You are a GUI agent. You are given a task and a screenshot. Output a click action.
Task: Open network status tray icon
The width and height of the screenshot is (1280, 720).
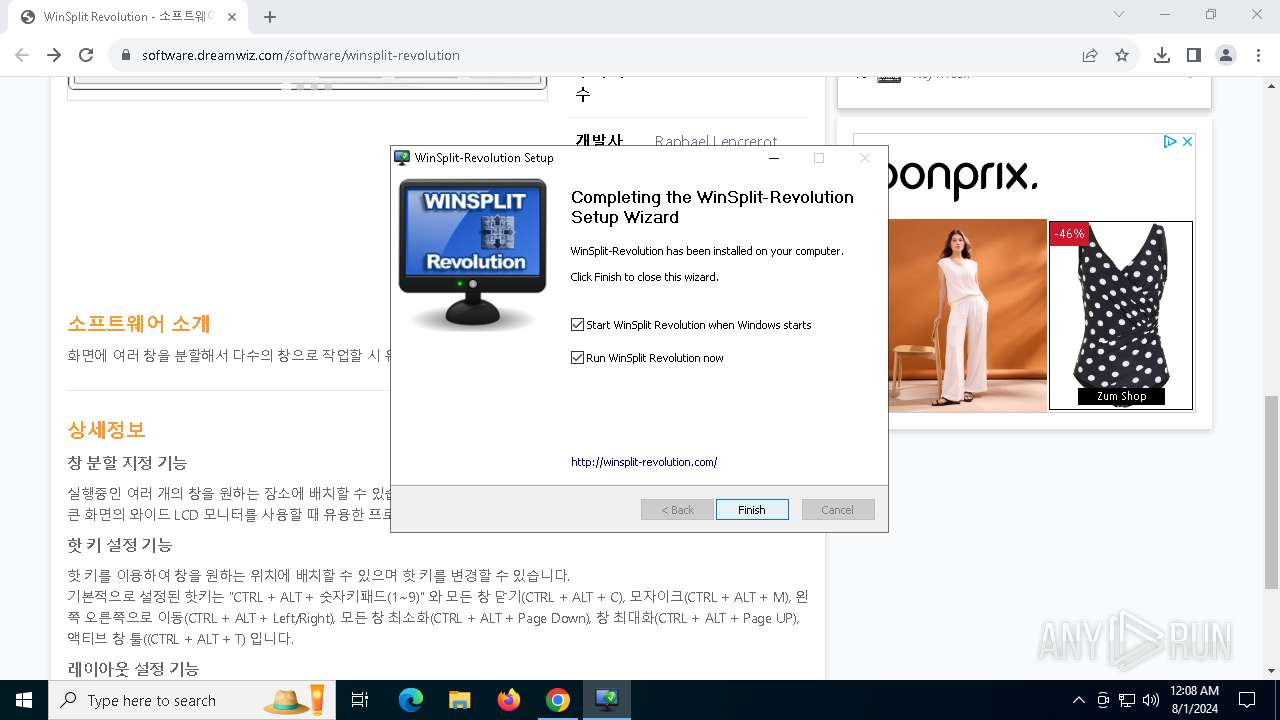point(1127,700)
